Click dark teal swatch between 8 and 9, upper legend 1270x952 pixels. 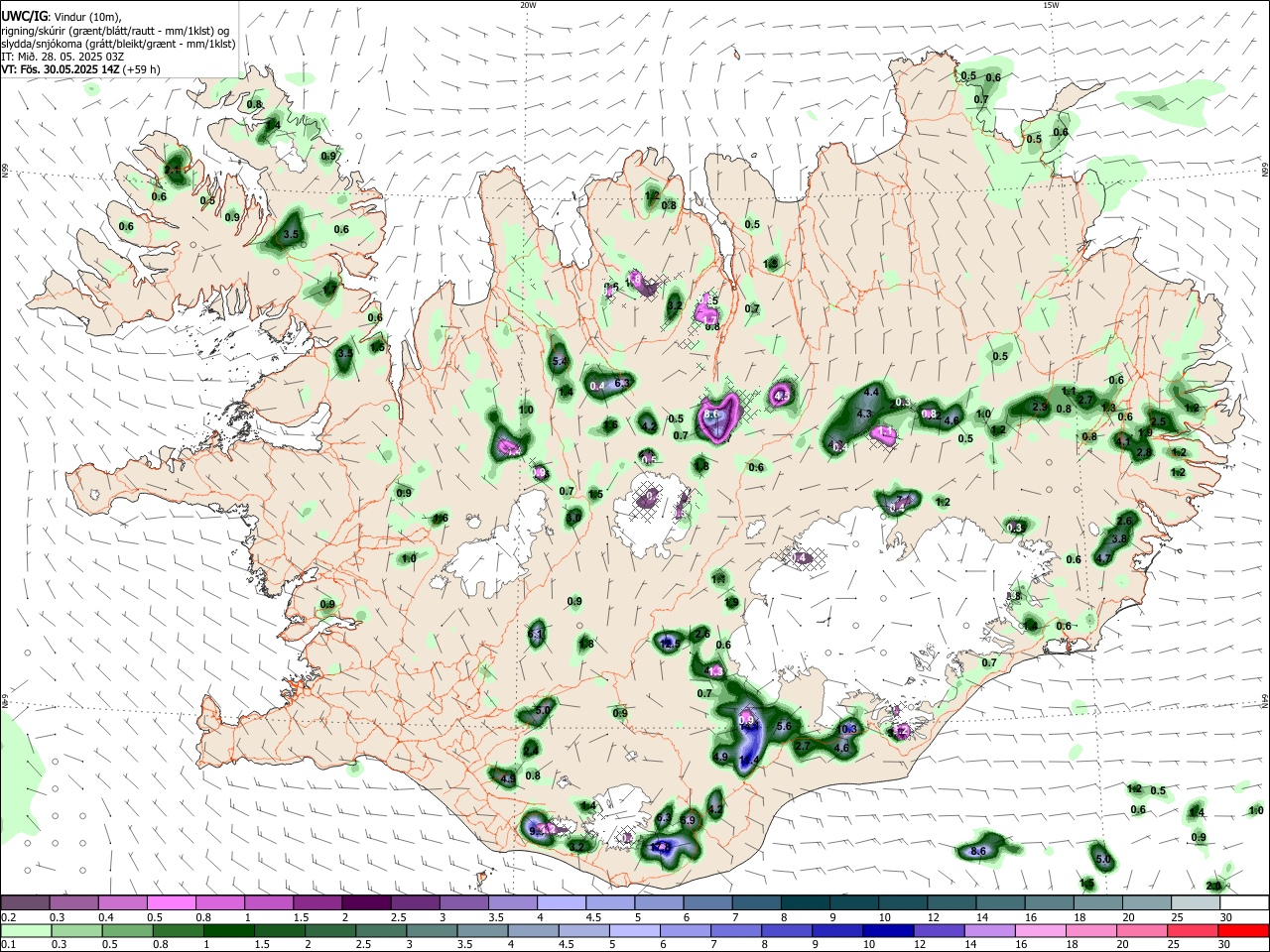[x=806, y=902]
